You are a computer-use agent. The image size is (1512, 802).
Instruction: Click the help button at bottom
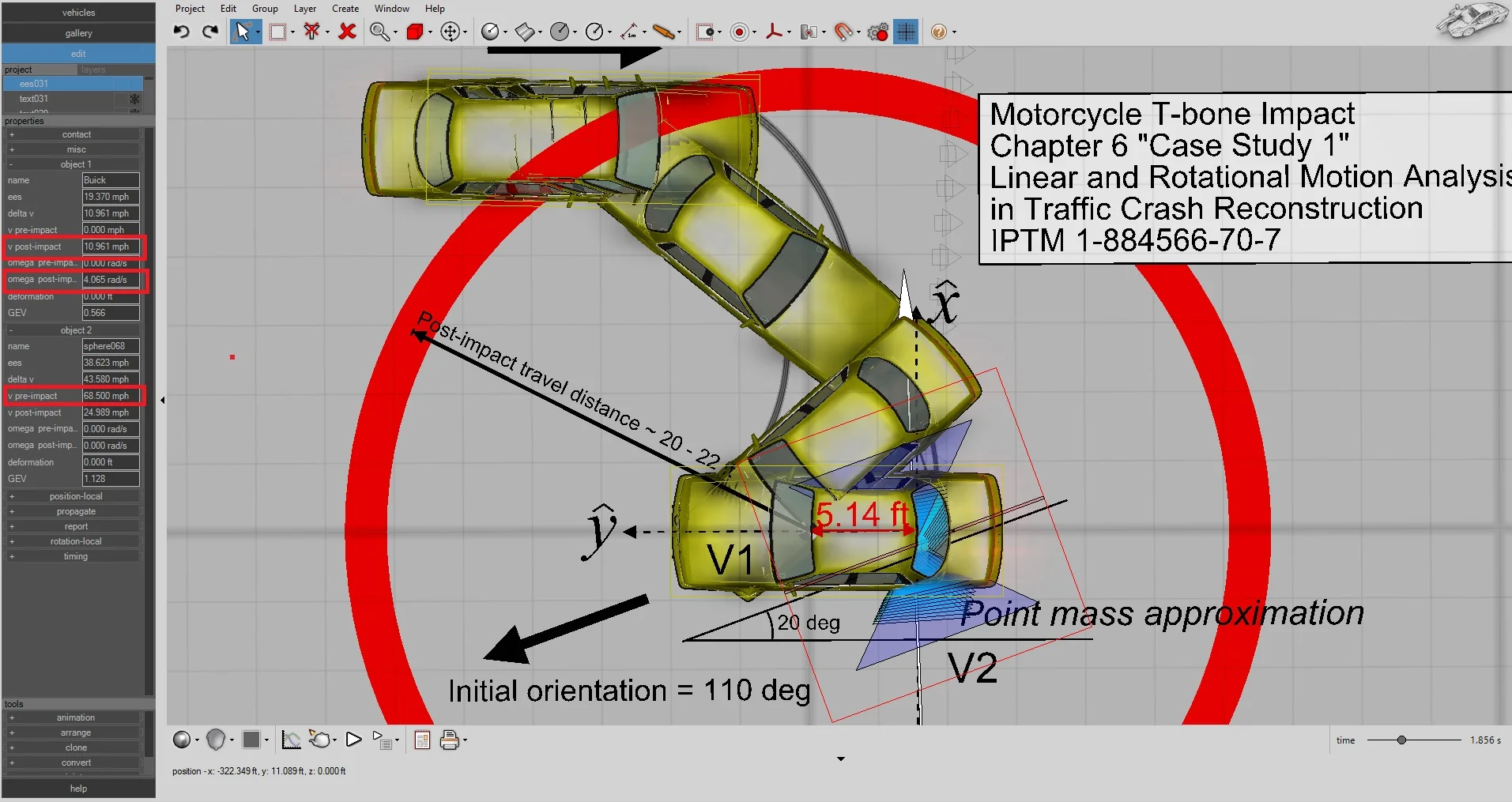pos(78,789)
